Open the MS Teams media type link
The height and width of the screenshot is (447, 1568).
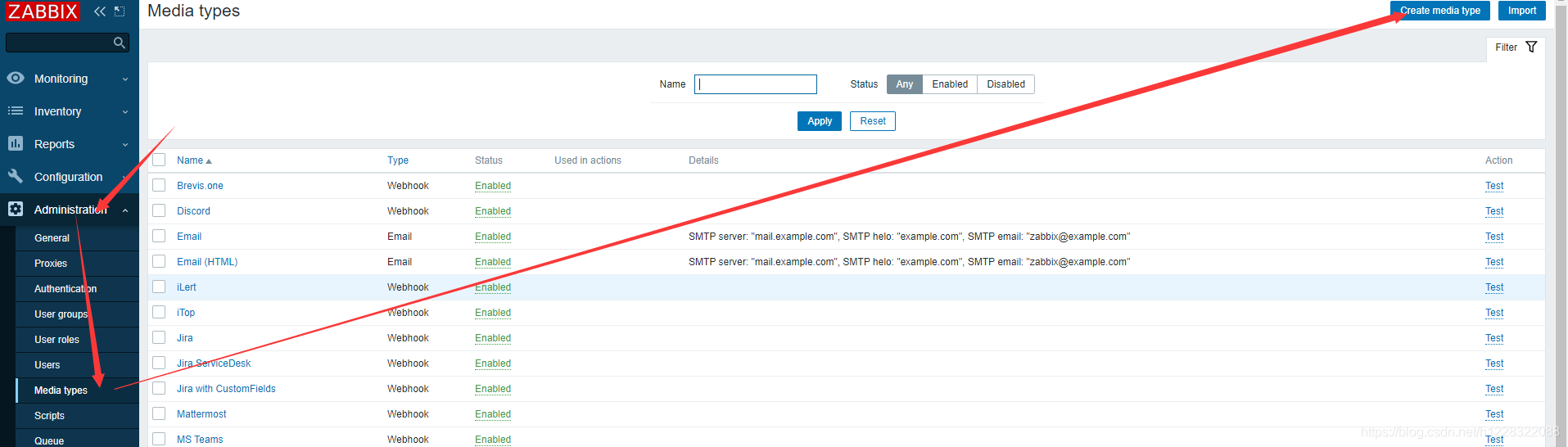pos(200,440)
